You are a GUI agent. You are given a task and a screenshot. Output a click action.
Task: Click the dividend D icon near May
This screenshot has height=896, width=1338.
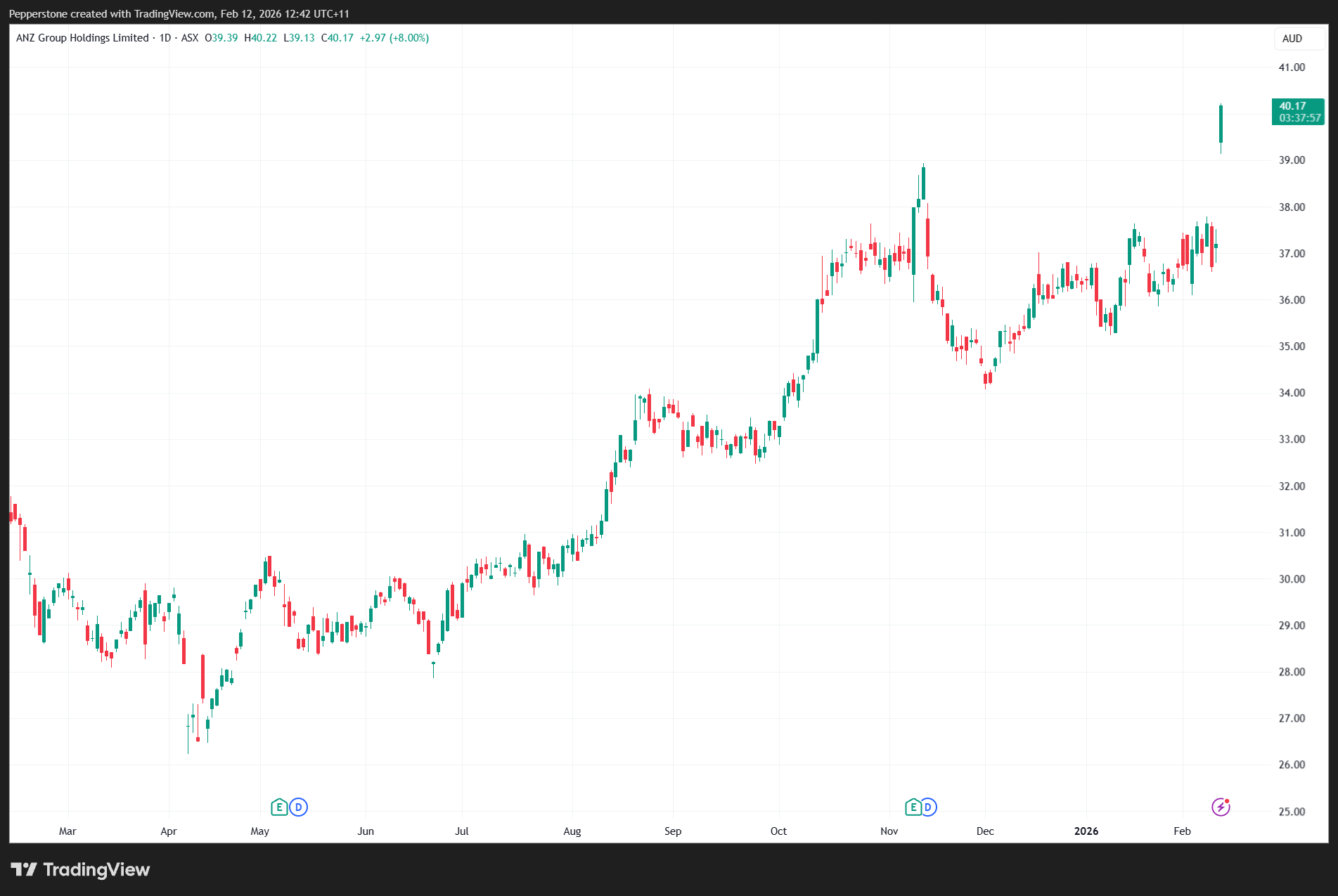click(299, 807)
